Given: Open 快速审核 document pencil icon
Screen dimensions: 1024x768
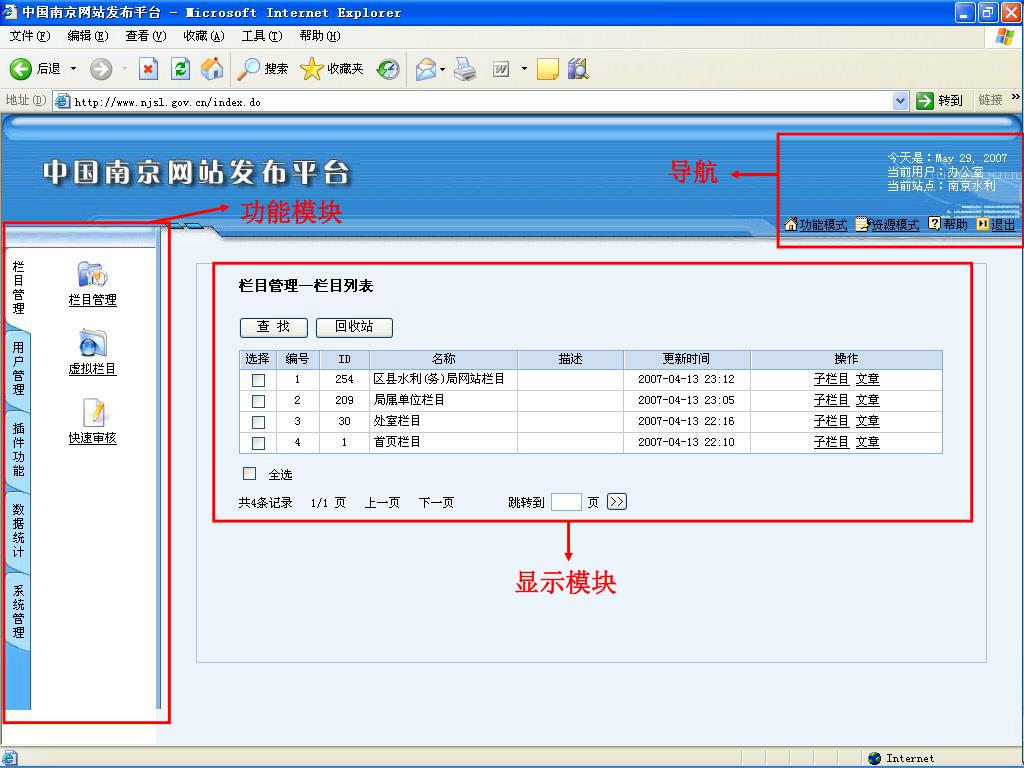Looking at the screenshot, I should pos(93,412).
